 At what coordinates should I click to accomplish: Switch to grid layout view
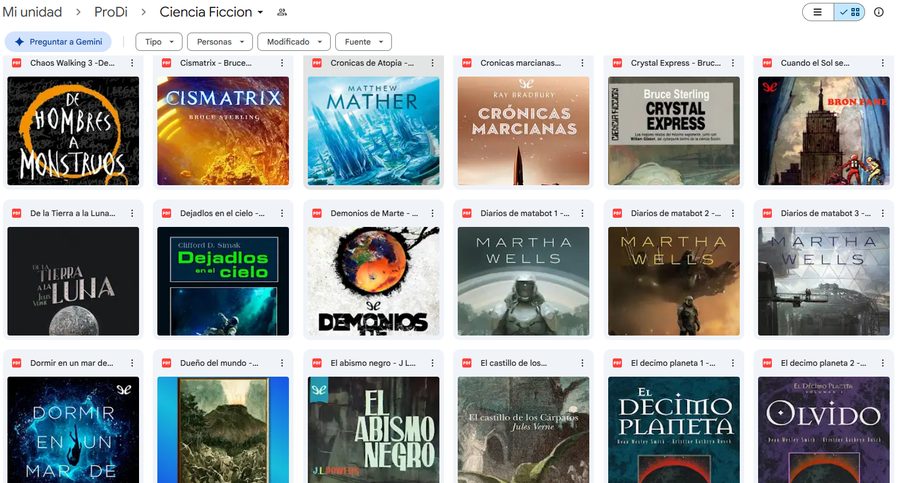coord(849,12)
